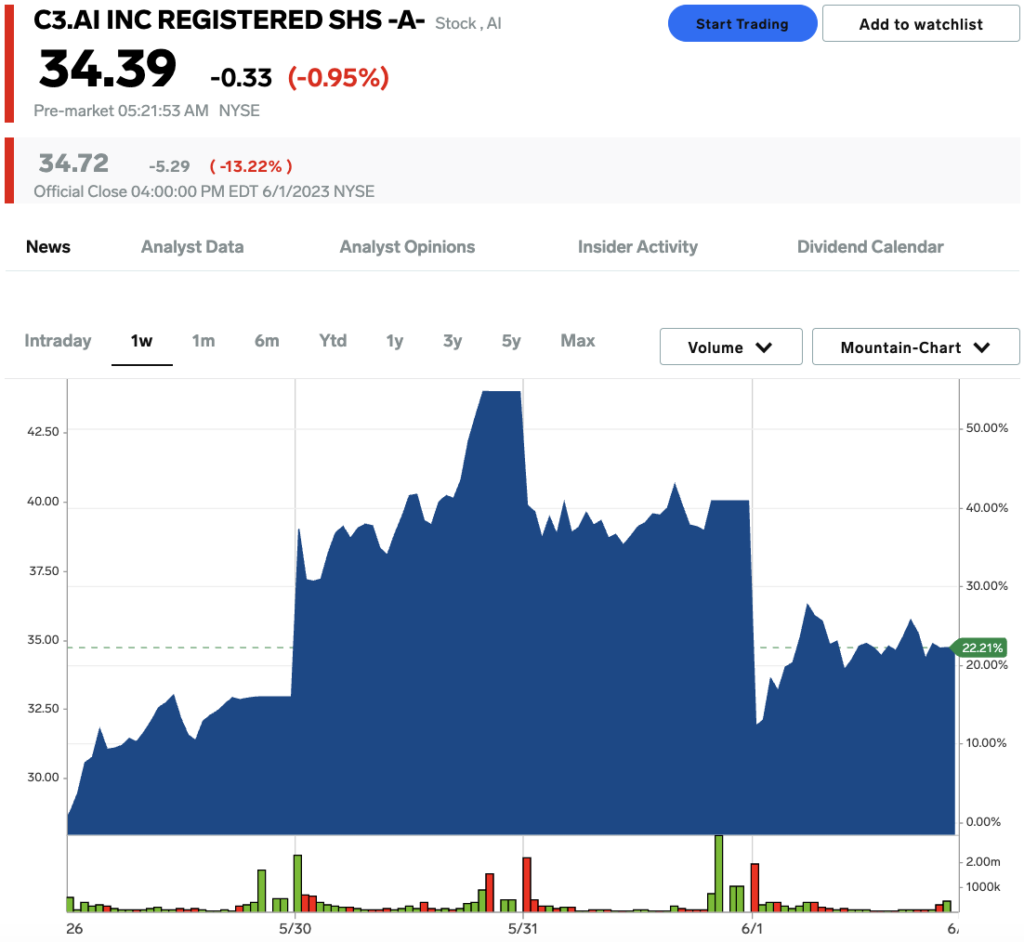The width and height of the screenshot is (1024, 942).
Task: Select the 1w chart range
Action: 142,340
